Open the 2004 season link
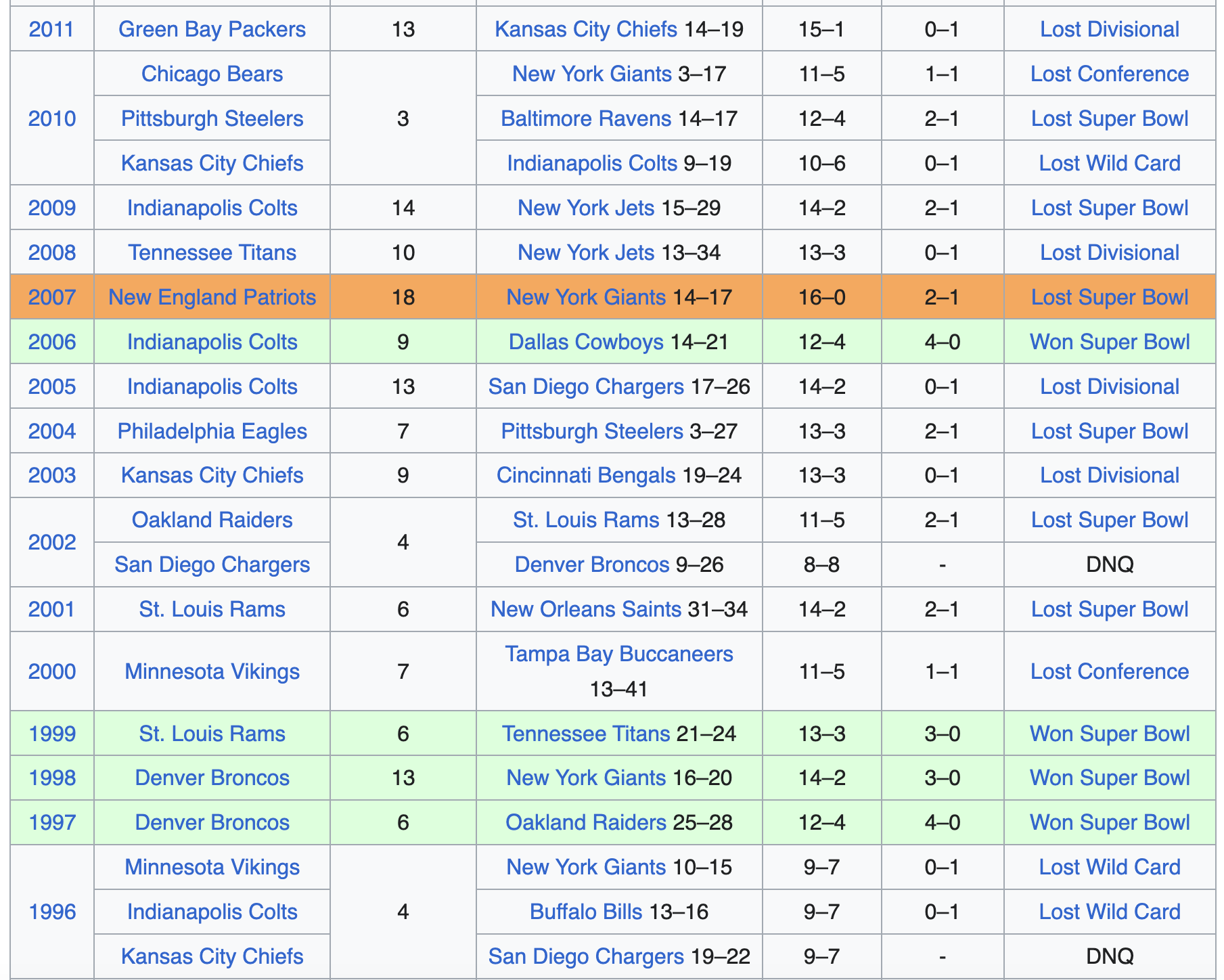This screenshot has width=1224, height=980. point(51,431)
